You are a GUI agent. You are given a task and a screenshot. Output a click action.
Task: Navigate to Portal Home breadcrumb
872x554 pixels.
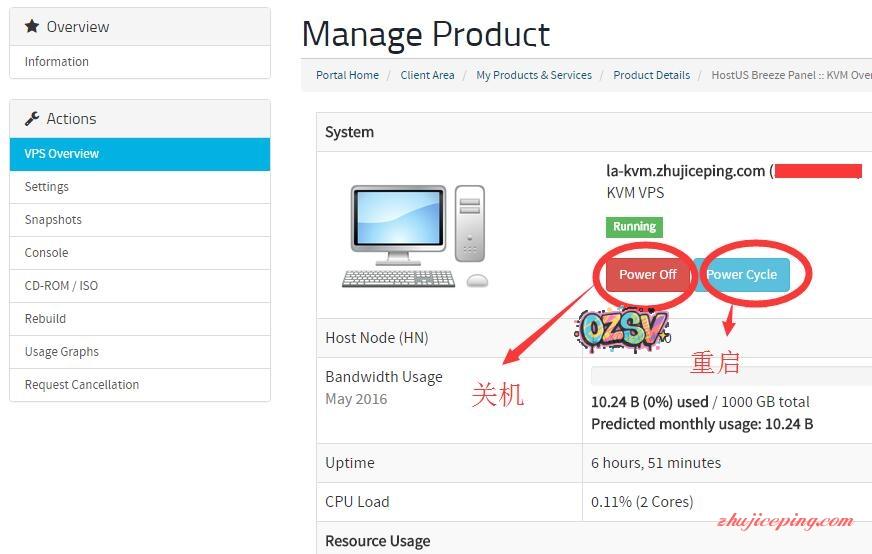pyautogui.click(x=347, y=75)
